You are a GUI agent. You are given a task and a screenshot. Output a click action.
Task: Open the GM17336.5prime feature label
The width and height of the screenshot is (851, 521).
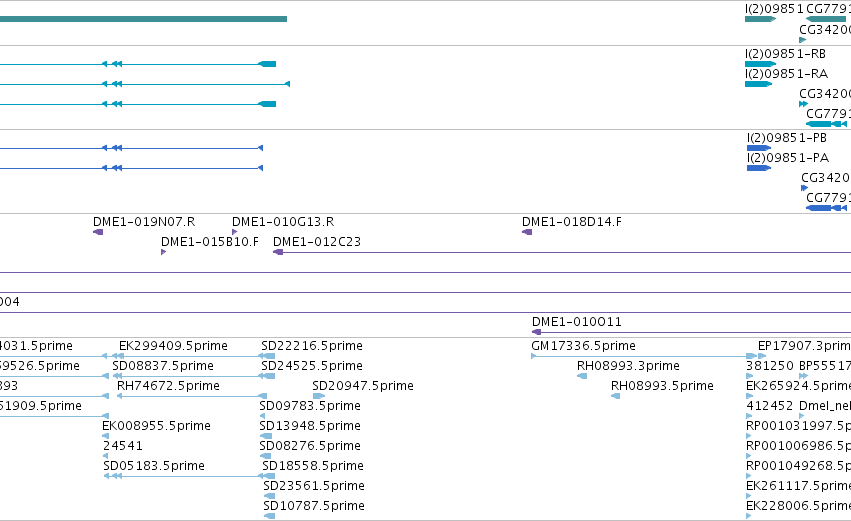tap(583, 346)
